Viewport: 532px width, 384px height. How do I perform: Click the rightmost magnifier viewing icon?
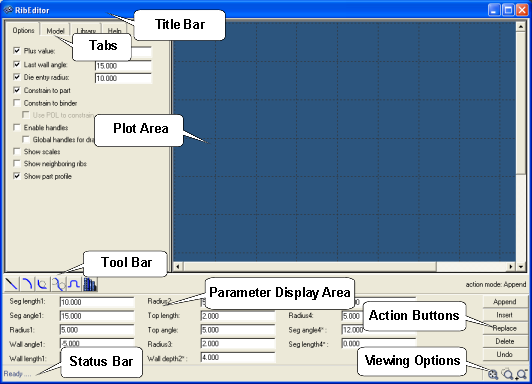coord(522,374)
